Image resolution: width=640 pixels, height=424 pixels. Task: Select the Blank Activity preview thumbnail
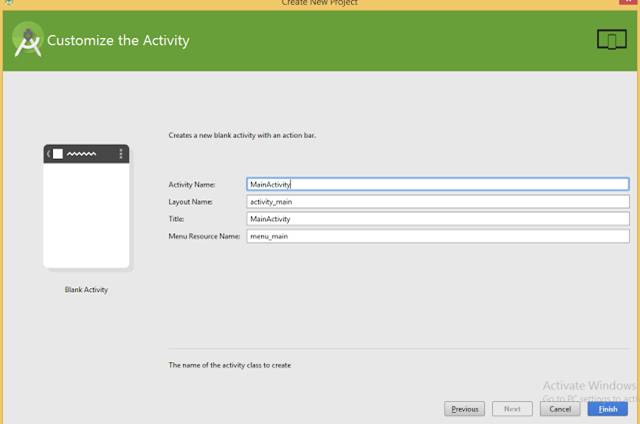tap(87, 206)
